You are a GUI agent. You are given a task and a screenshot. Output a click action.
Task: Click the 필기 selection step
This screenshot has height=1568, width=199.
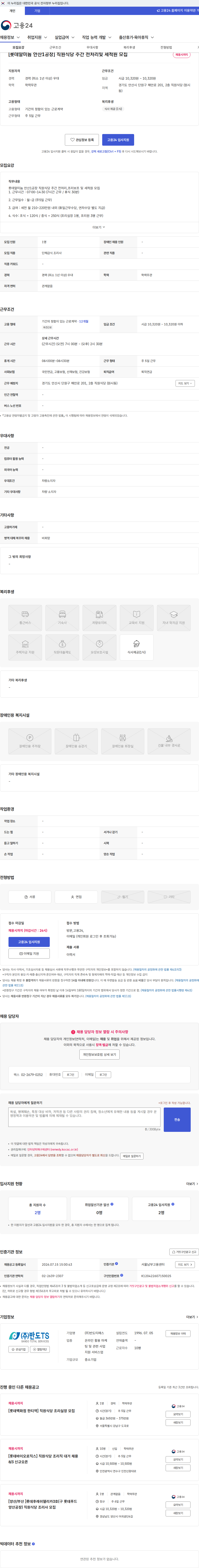pyautogui.click(x=123, y=897)
